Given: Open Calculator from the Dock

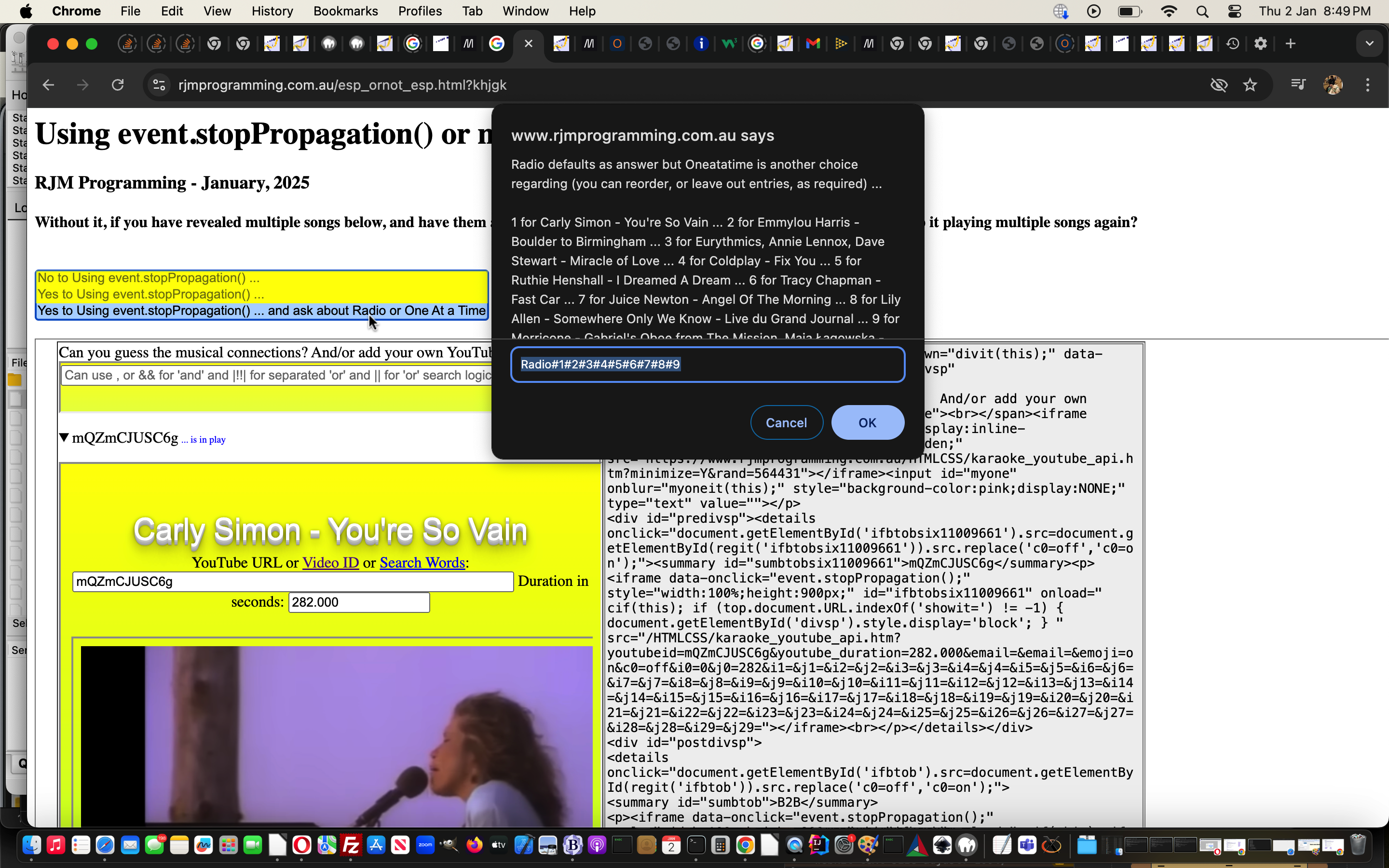Looking at the screenshot, I should 721,845.
